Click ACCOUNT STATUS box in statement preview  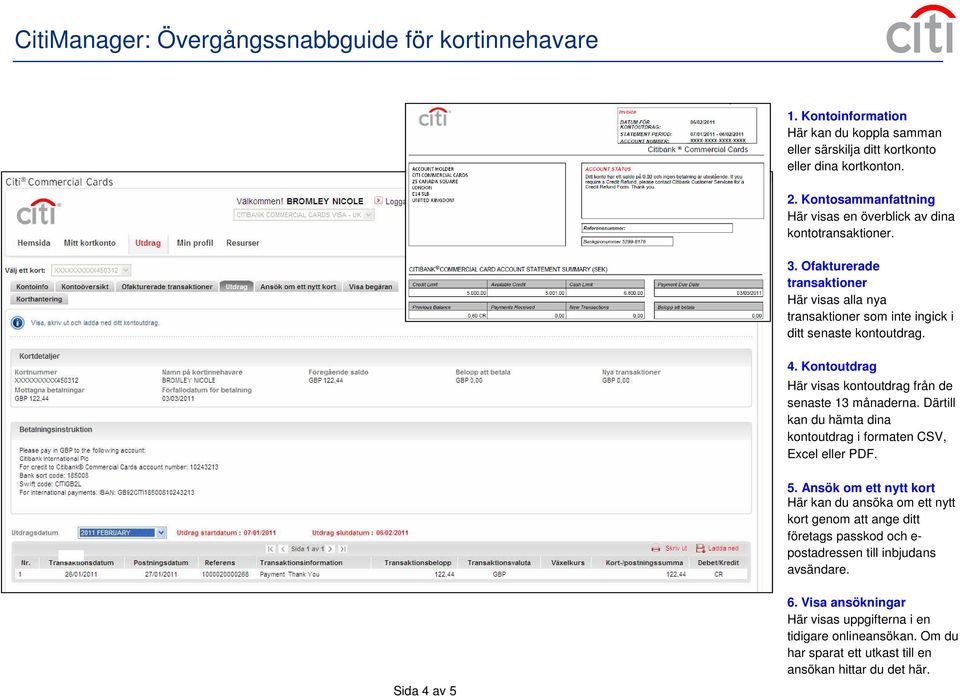click(672, 190)
